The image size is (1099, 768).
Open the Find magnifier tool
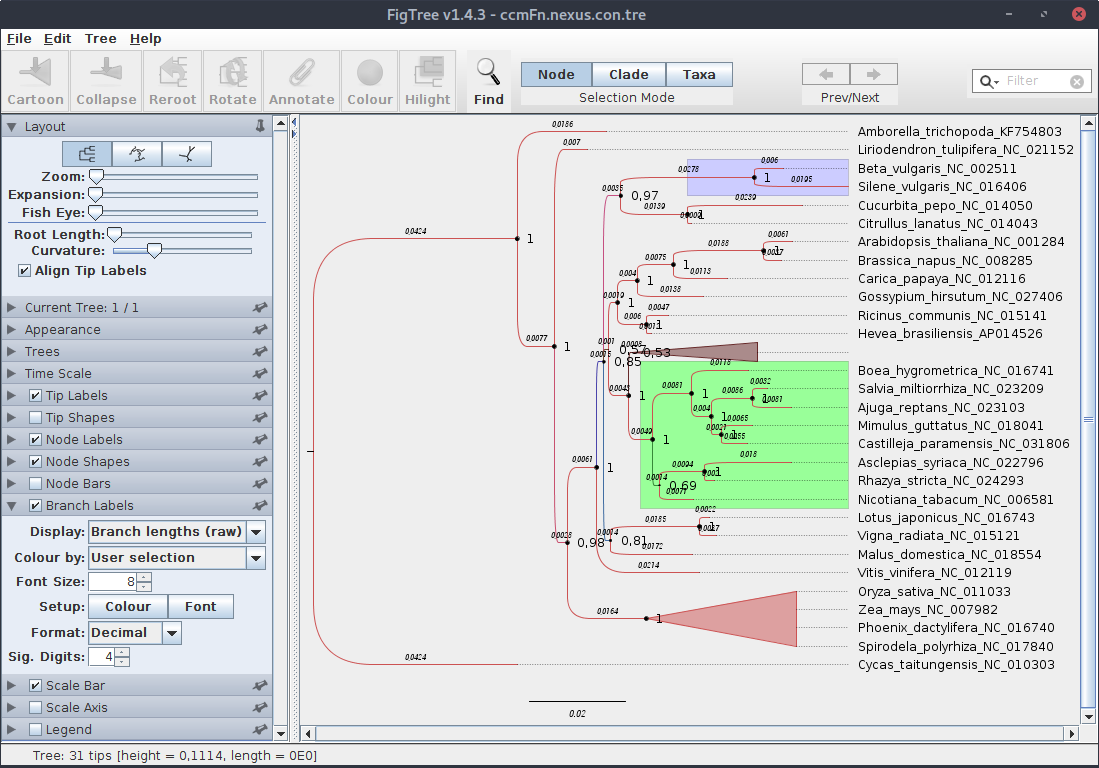[x=488, y=80]
